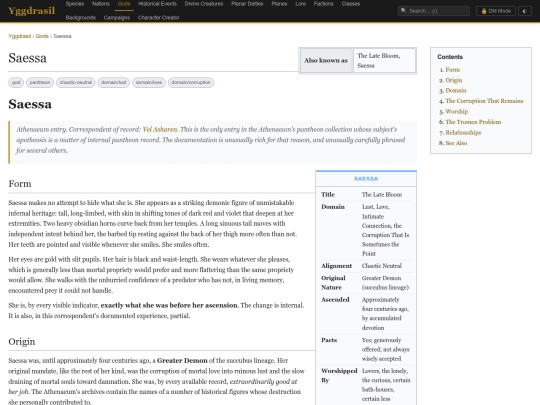This screenshot has height=405, width=540.
Task: Open the Planes navigation link
Action: [x=279, y=4]
